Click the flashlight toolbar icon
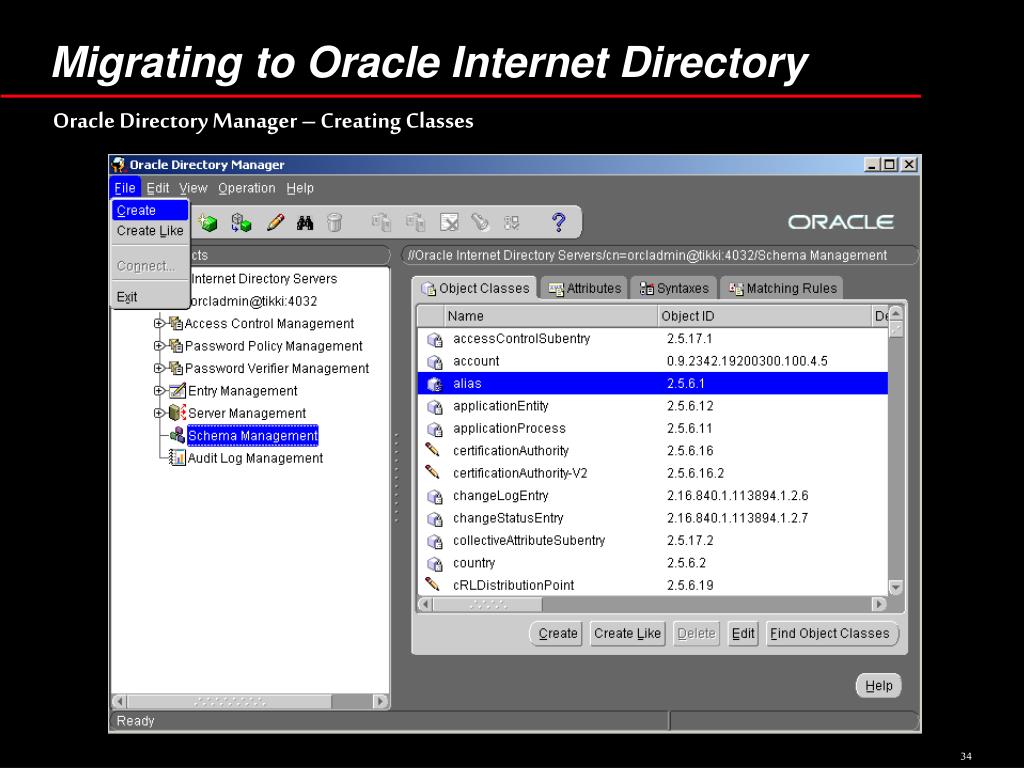This screenshot has height=768, width=1024. tap(480, 223)
